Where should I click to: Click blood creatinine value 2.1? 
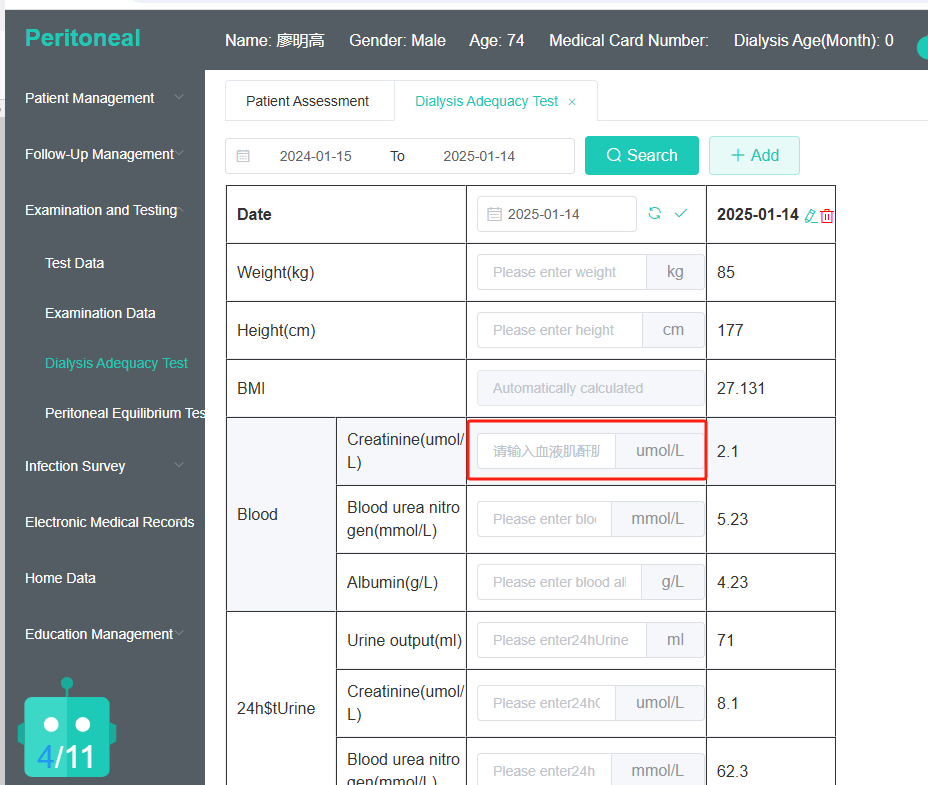[727, 451]
